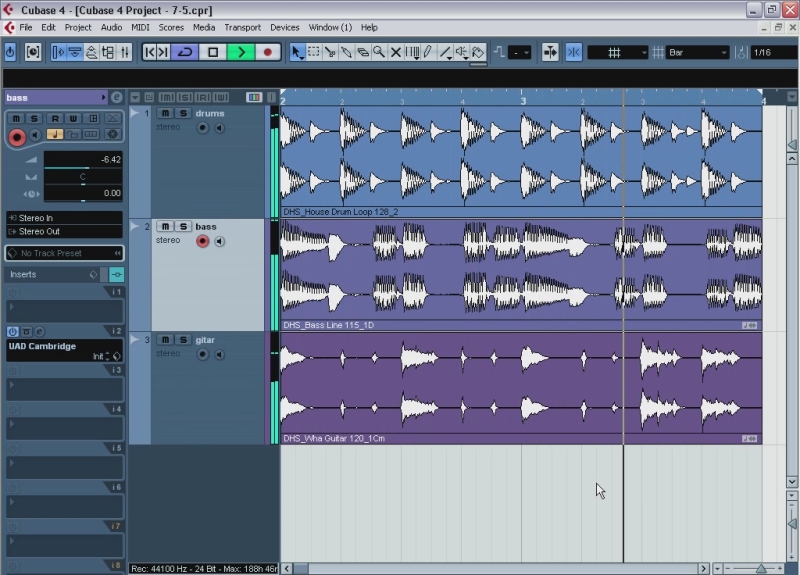Viewport: 800px width, 575px height.
Task: Click the DHS_Bass Line 115_1D audio event
Action: click(521, 274)
